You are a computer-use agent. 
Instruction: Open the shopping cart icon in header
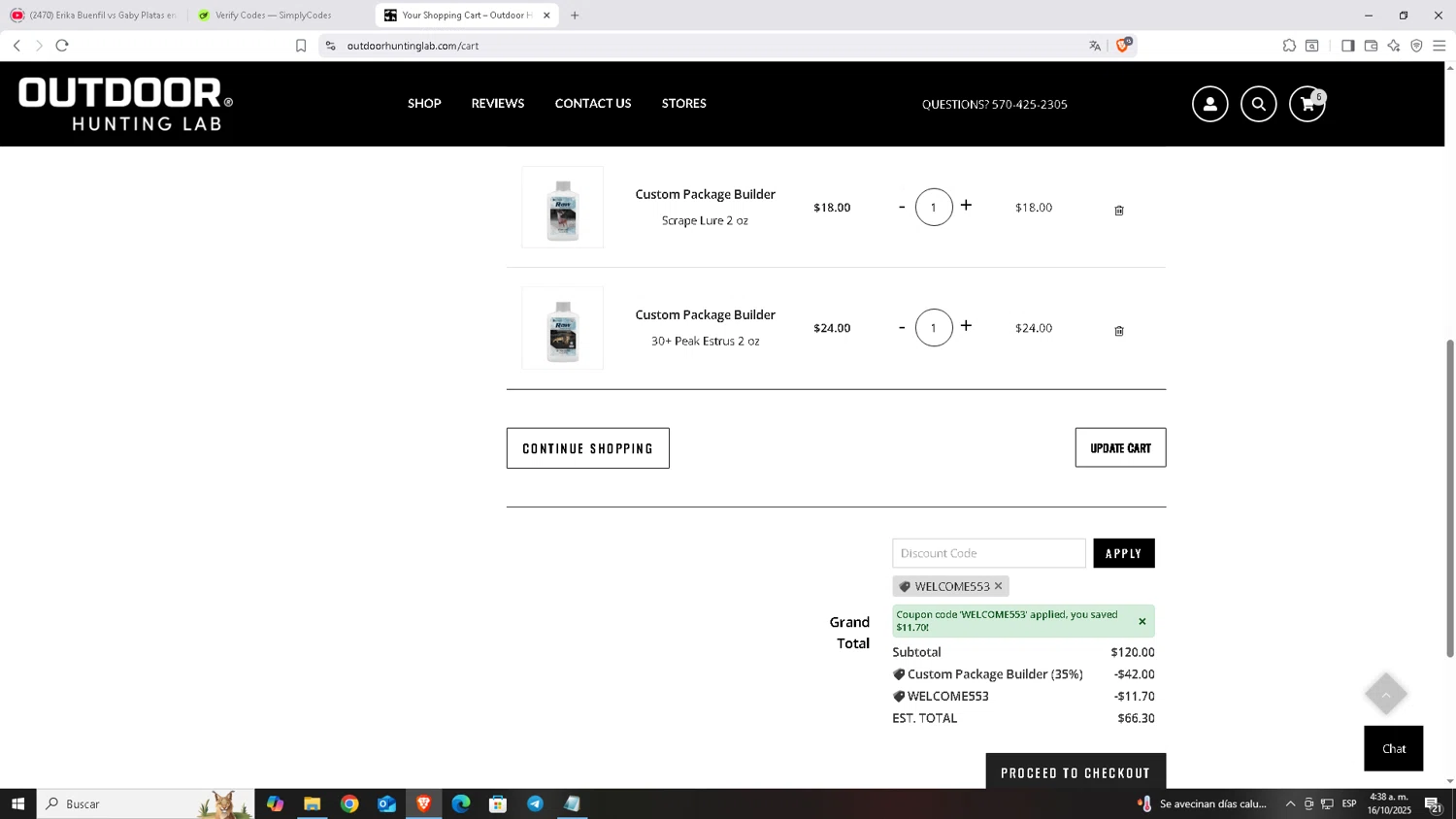[1307, 104]
